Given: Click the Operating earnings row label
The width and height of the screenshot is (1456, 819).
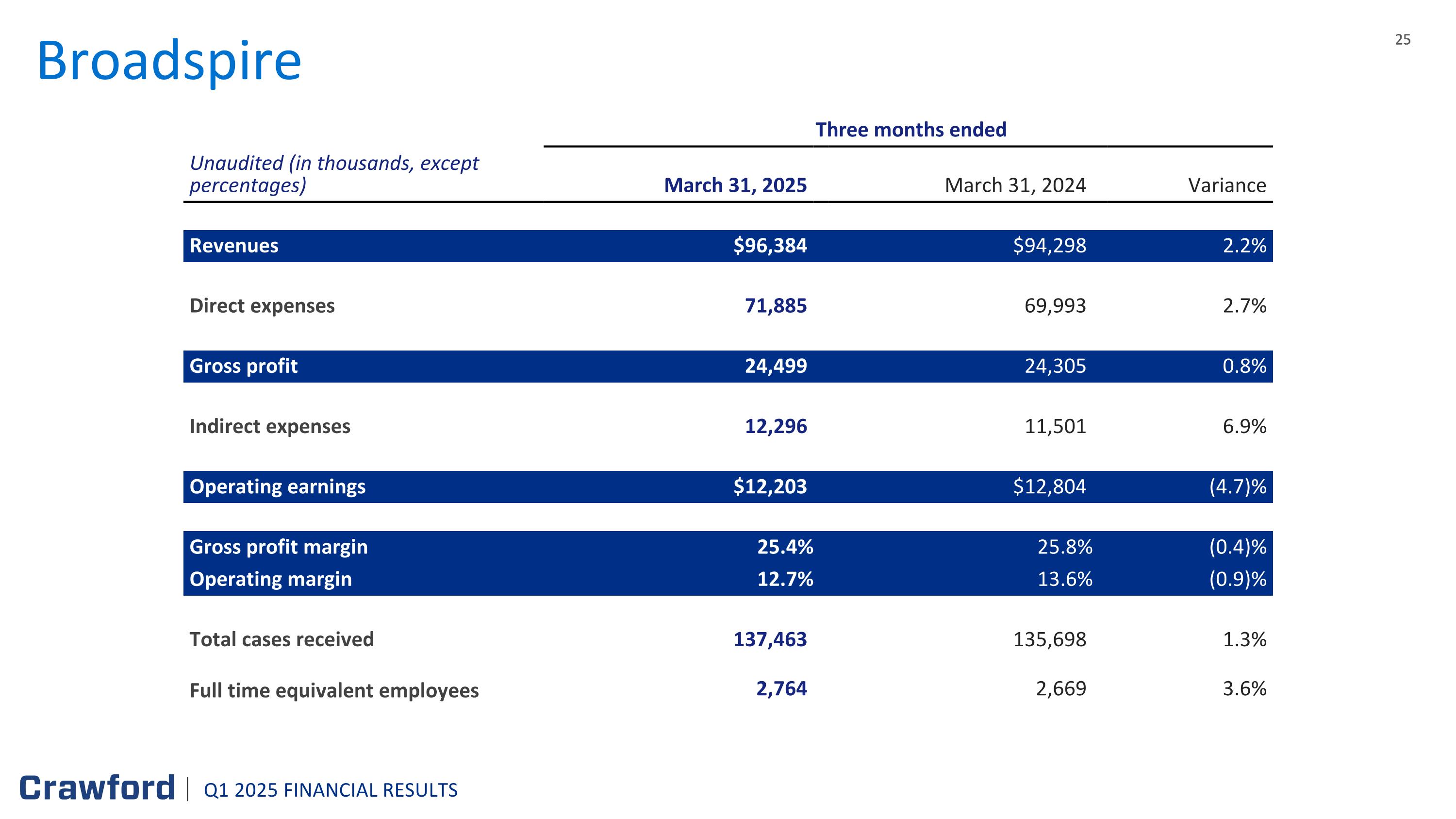Looking at the screenshot, I should pos(277,486).
